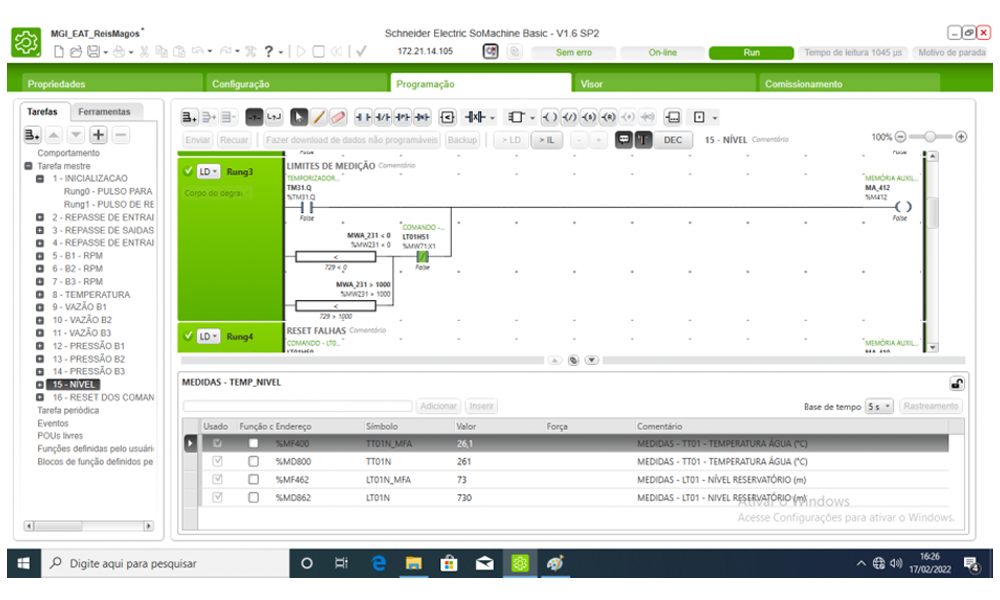The width and height of the screenshot is (1000, 600).
Task: Open the LD language dropdown on Rung3
Action: pyautogui.click(x=208, y=171)
